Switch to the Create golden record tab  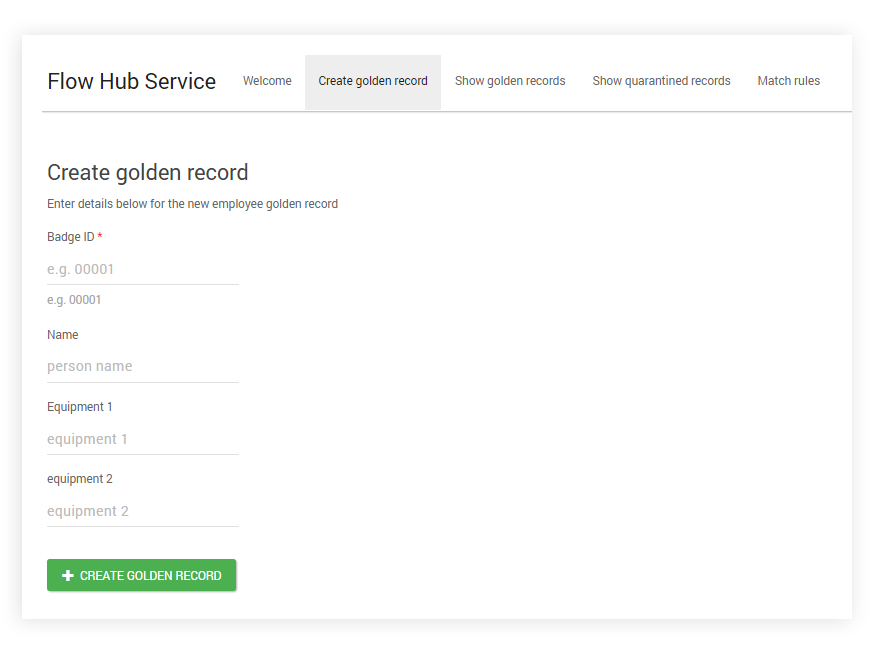372,81
